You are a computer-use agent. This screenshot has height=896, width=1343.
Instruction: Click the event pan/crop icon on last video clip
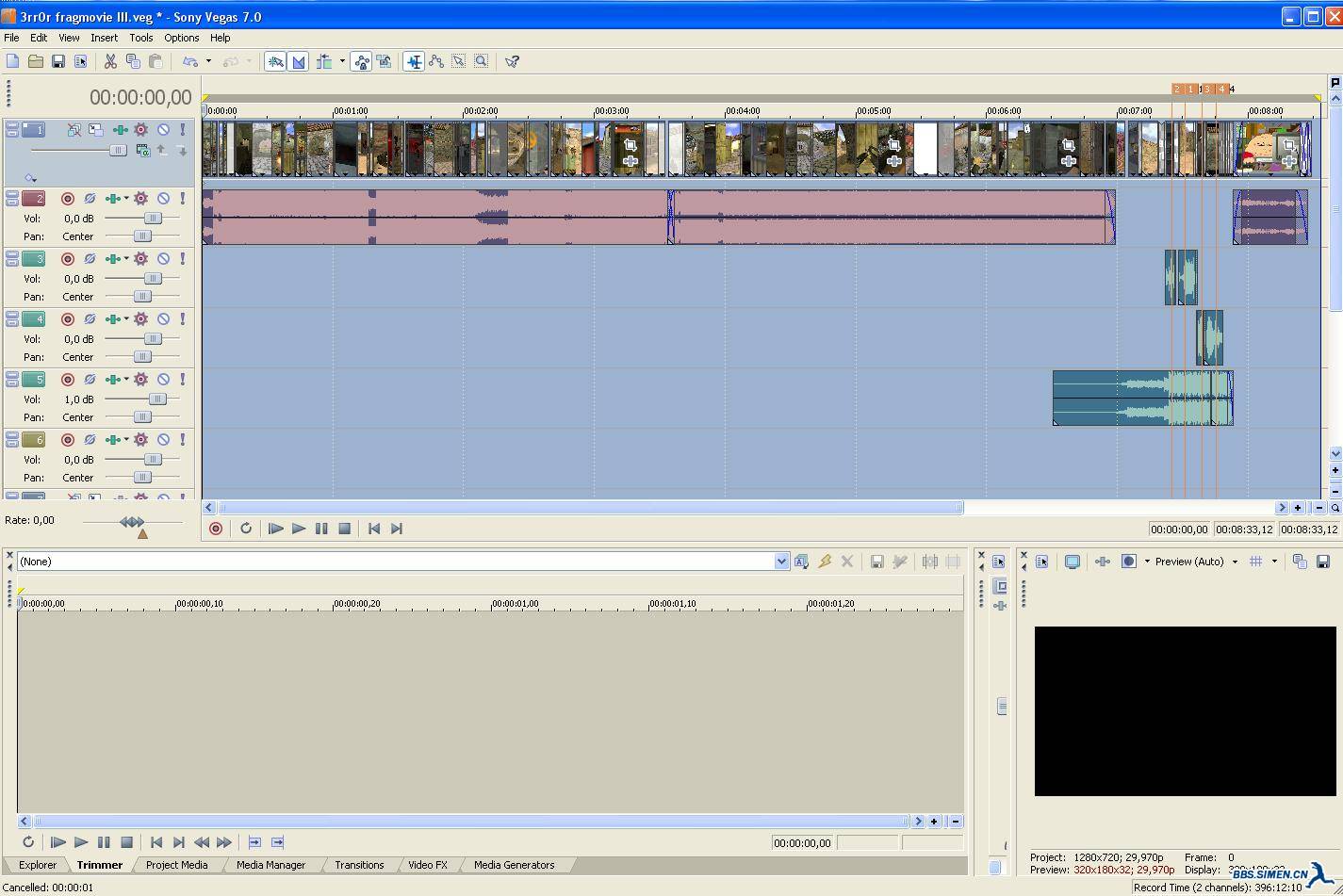coord(1288,145)
